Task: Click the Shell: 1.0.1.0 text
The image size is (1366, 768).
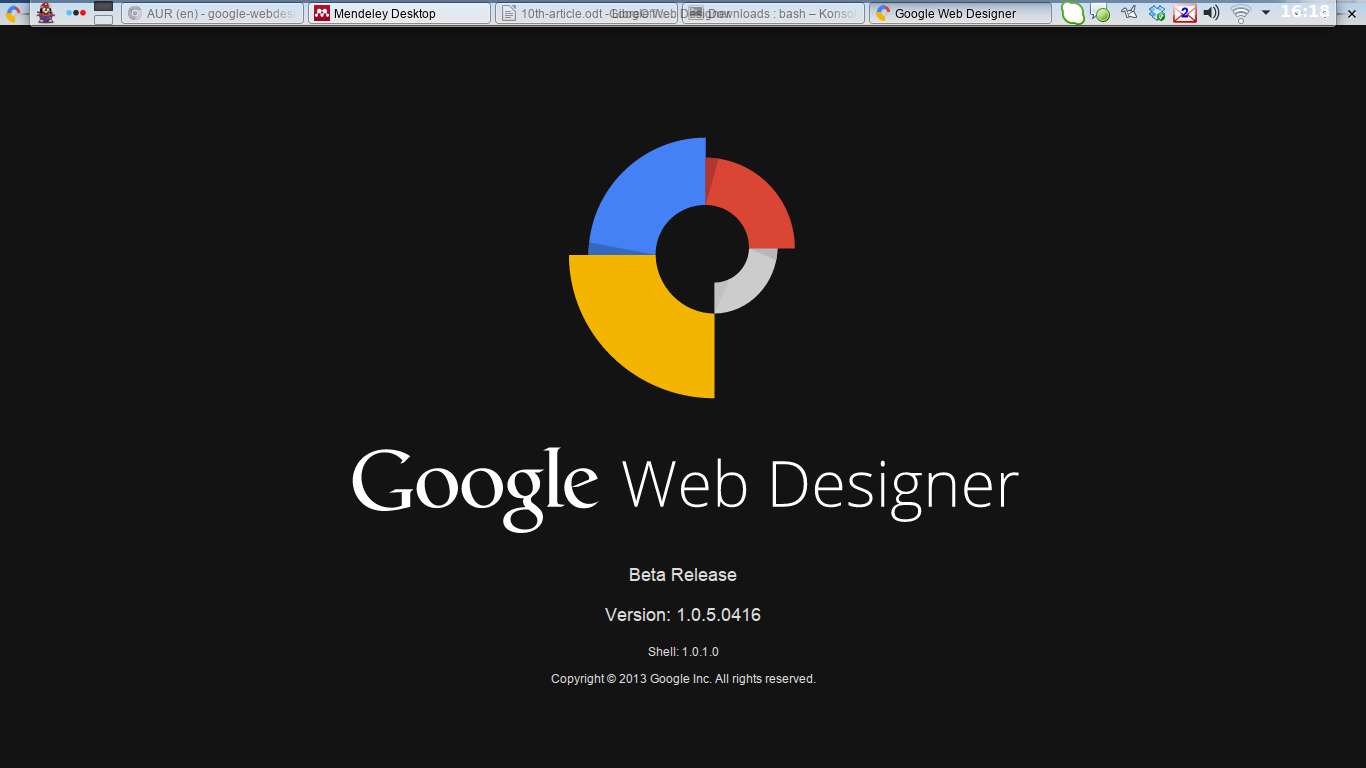Action: (683, 652)
